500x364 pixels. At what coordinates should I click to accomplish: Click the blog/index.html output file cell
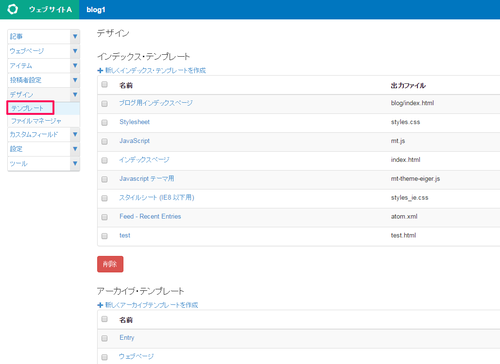[x=412, y=103]
